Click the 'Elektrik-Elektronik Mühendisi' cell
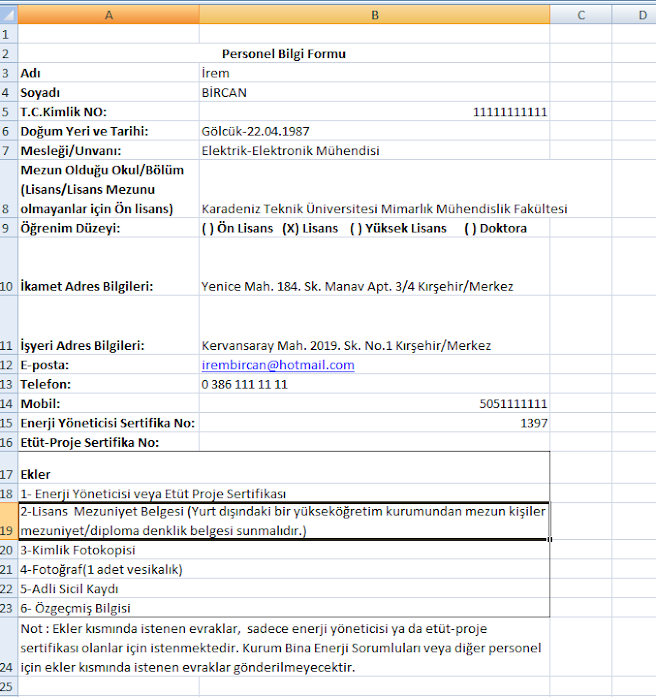This screenshot has height=697, width=656. [x=375, y=150]
